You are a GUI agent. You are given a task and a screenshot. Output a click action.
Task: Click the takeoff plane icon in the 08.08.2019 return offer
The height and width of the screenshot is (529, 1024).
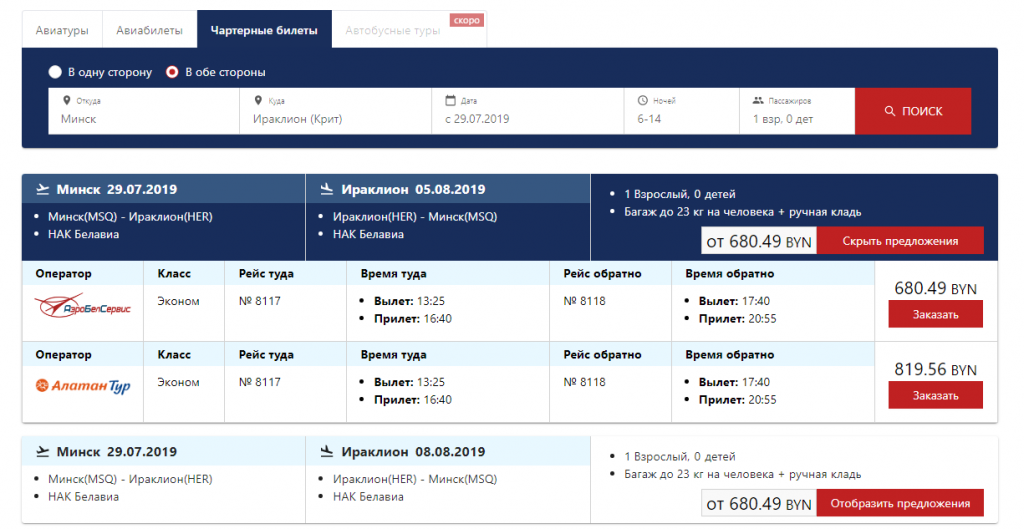pos(42,451)
